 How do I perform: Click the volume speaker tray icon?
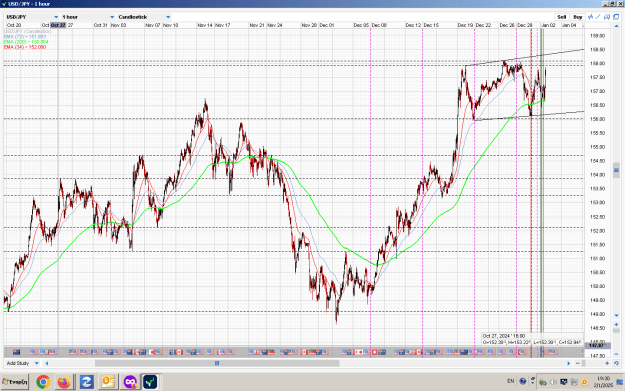click(x=553, y=382)
